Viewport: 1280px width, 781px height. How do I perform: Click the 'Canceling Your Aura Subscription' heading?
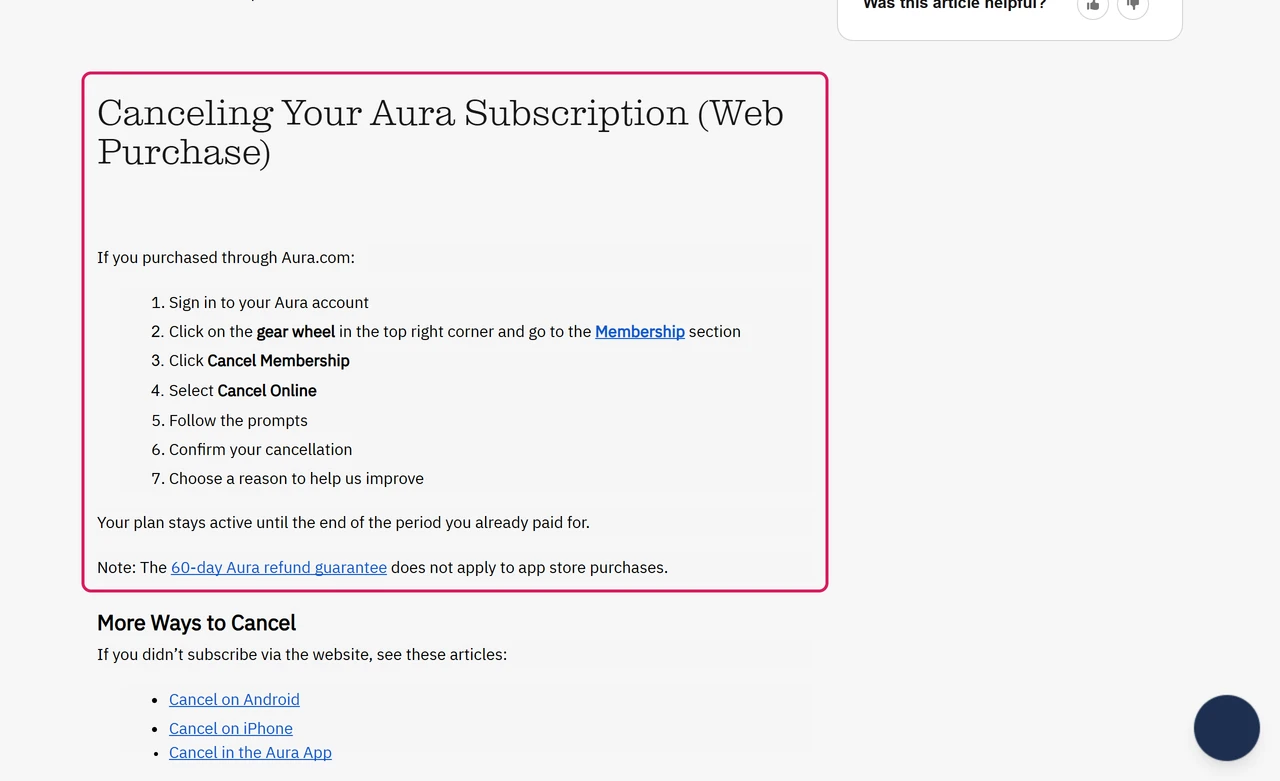[x=440, y=132]
